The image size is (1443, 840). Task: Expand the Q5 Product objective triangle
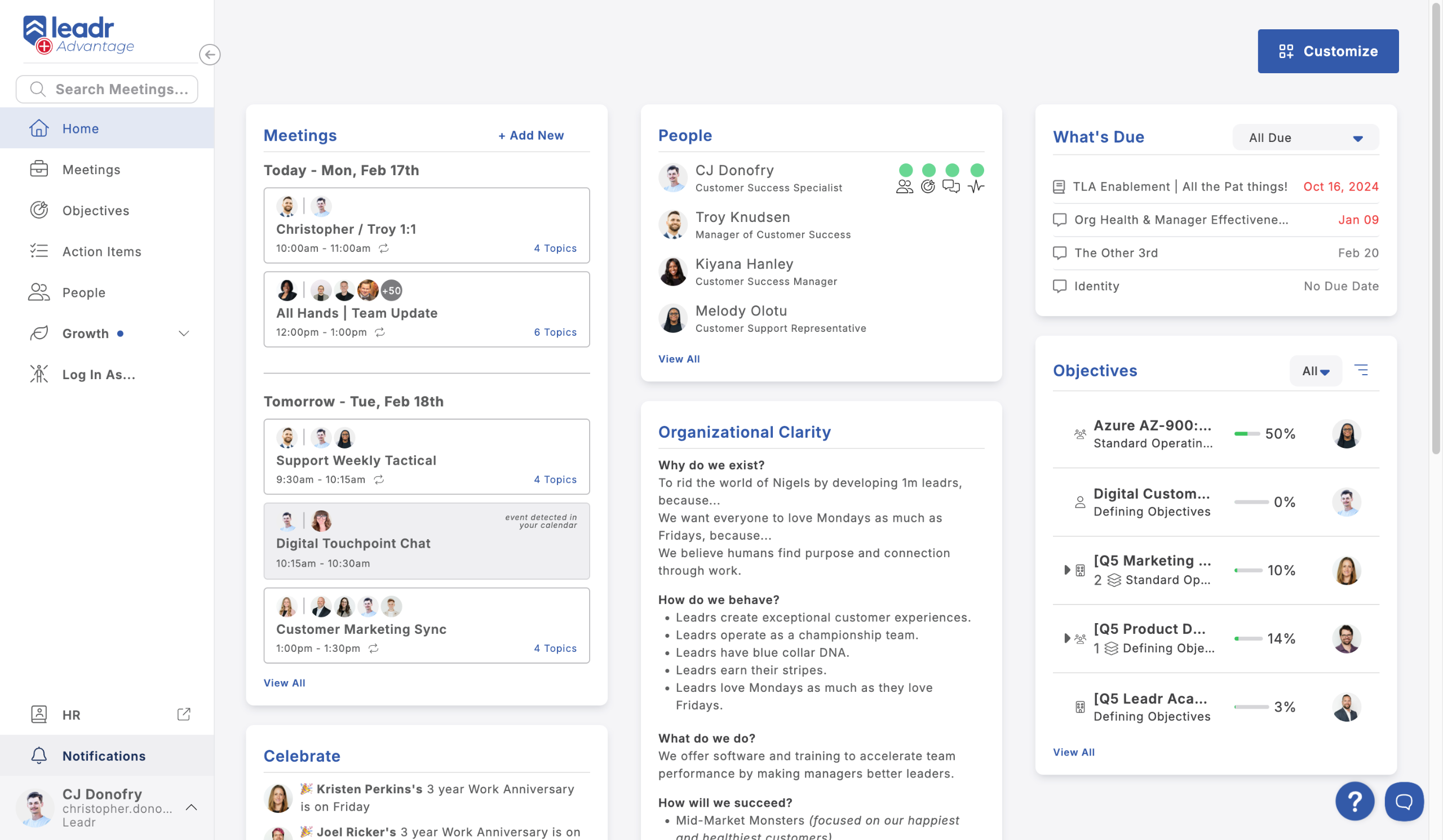(1066, 638)
